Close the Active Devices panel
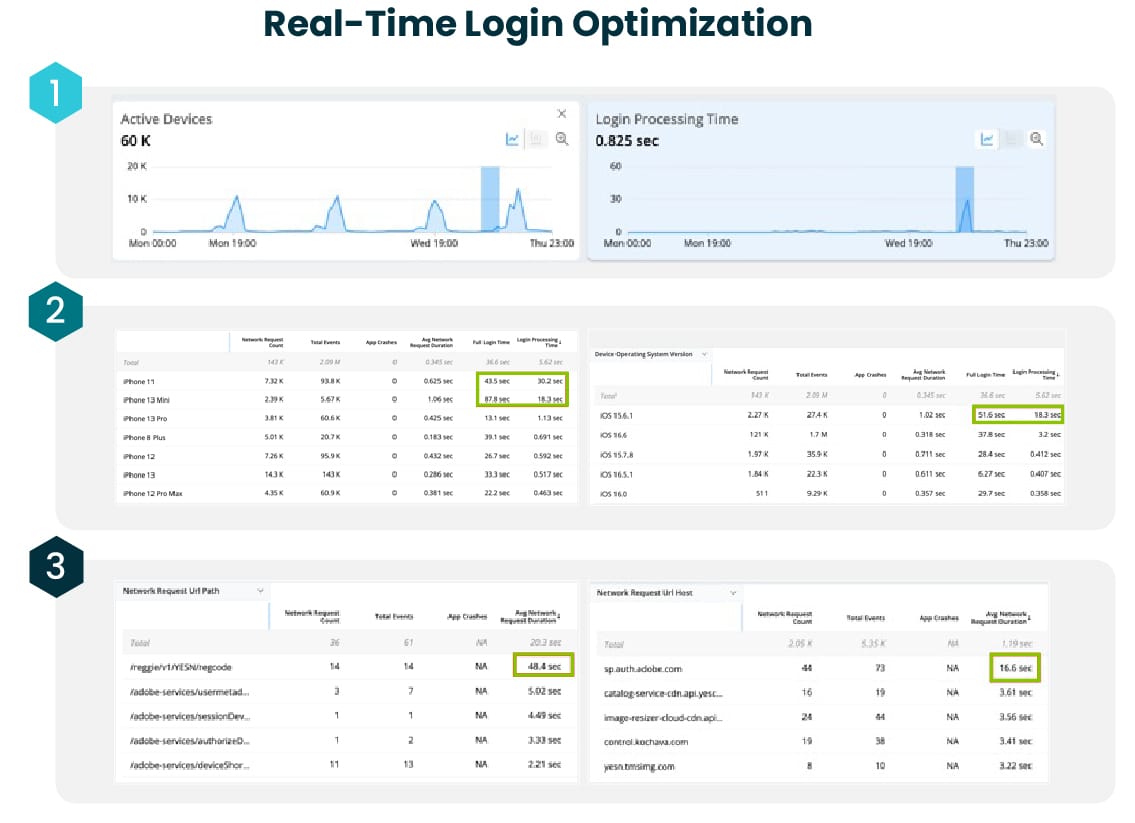1135x823 pixels. [x=562, y=114]
